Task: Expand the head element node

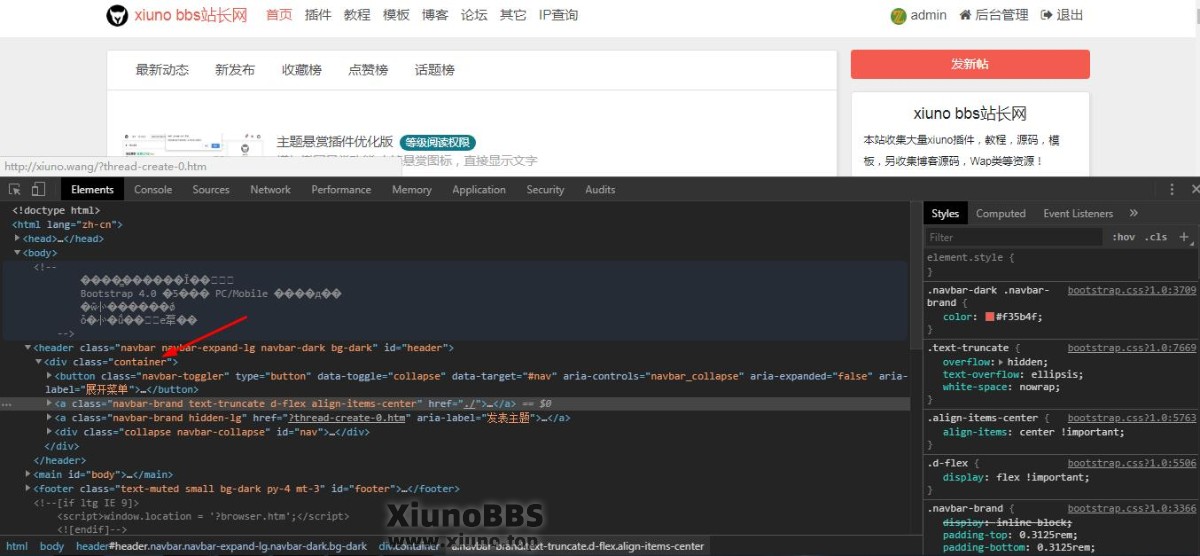Action: coord(17,239)
